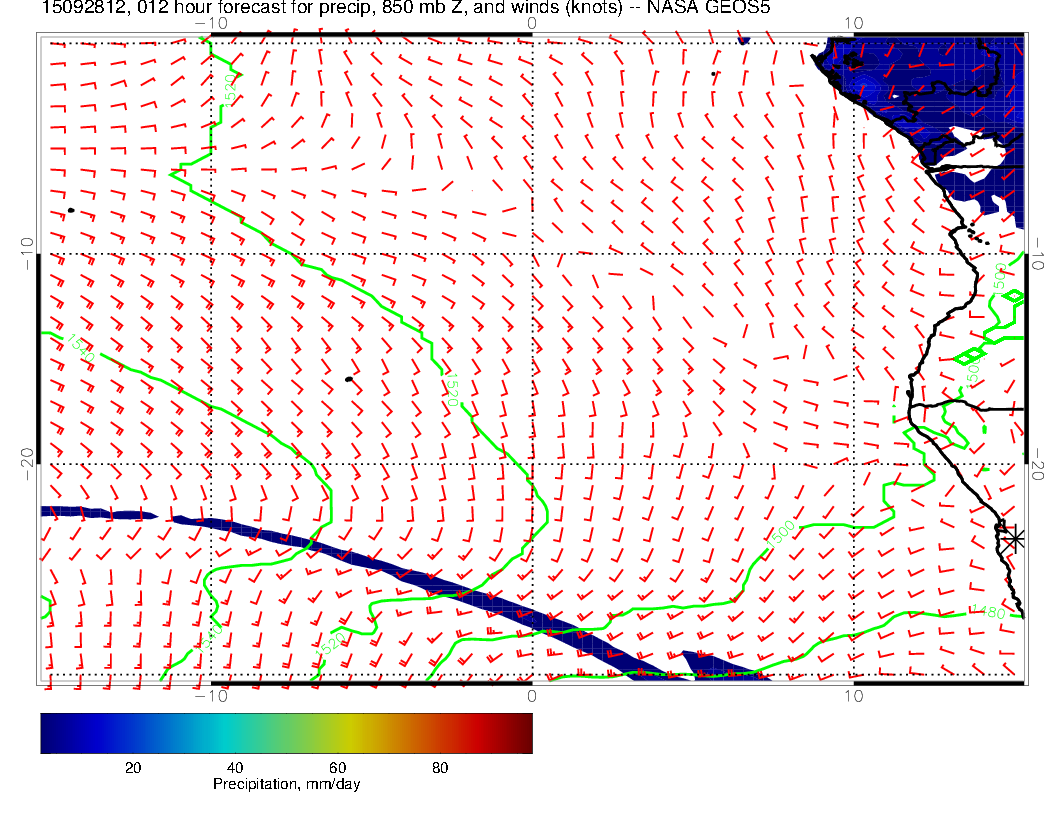1056x816 pixels.
Task: Click the colorbar tick label 20
Action: click(132, 768)
